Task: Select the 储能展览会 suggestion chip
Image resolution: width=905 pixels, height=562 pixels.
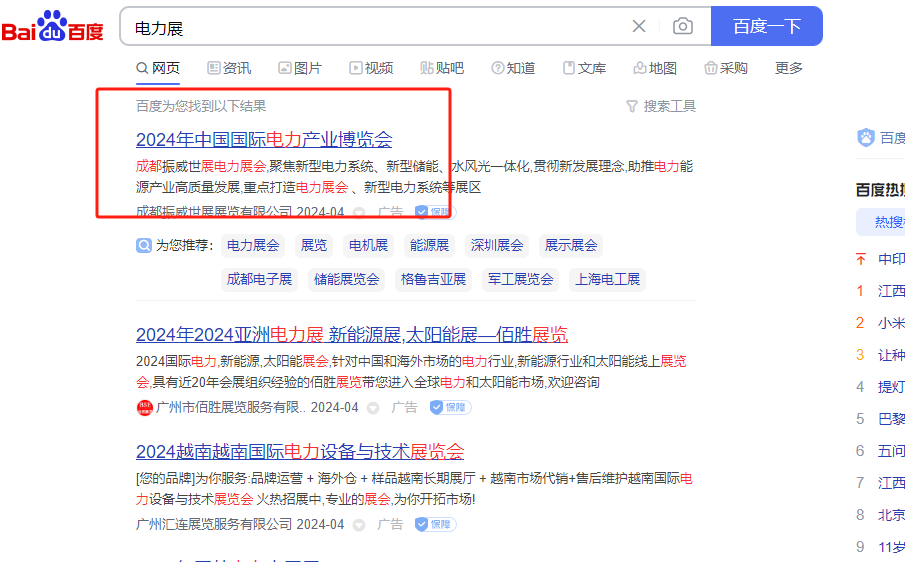Action: (x=346, y=279)
